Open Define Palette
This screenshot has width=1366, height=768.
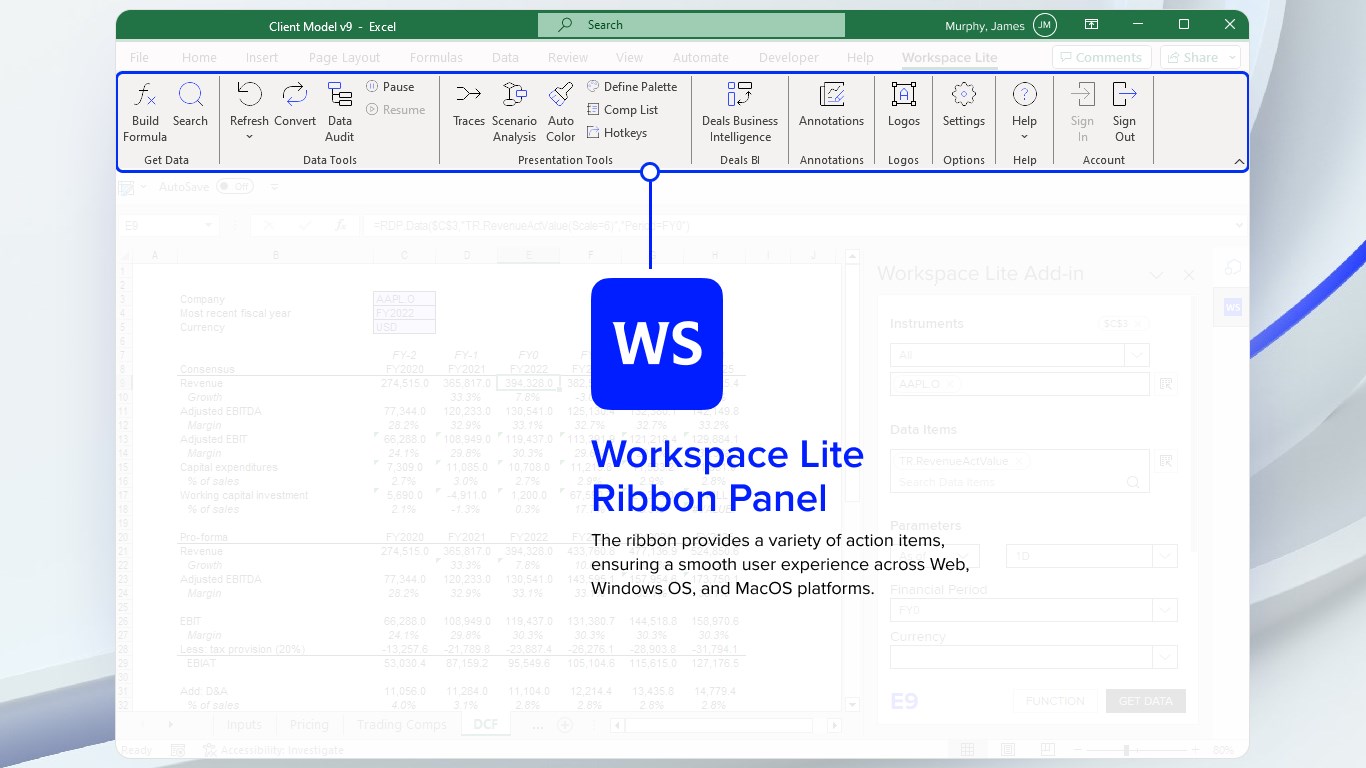tap(632, 87)
